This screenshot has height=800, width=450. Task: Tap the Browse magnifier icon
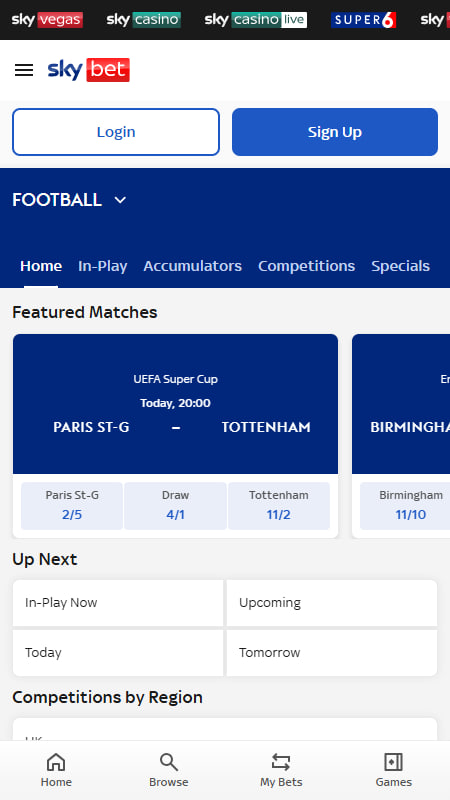tap(169, 762)
